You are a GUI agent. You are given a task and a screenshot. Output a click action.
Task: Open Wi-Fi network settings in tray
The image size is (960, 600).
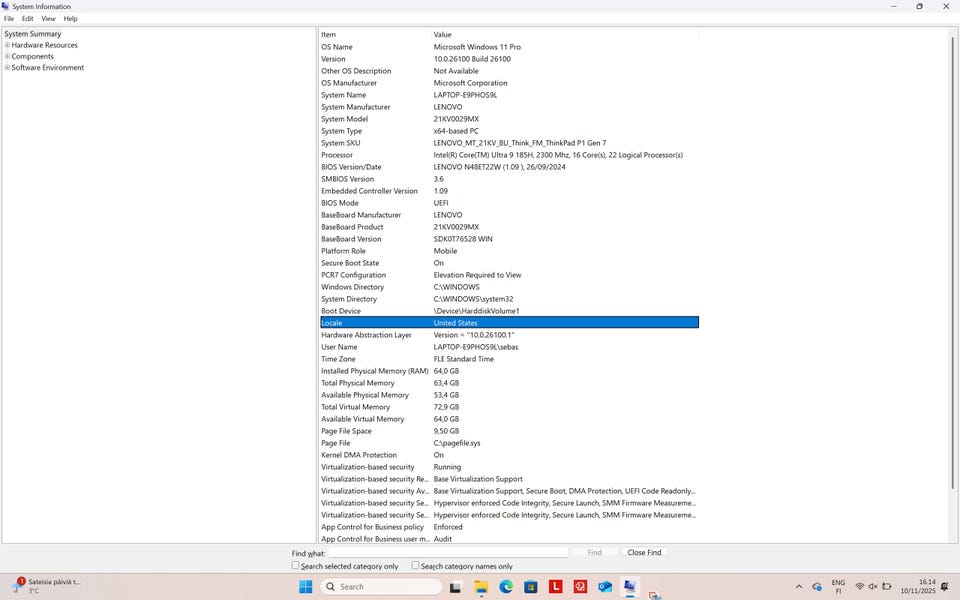coord(860,587)
